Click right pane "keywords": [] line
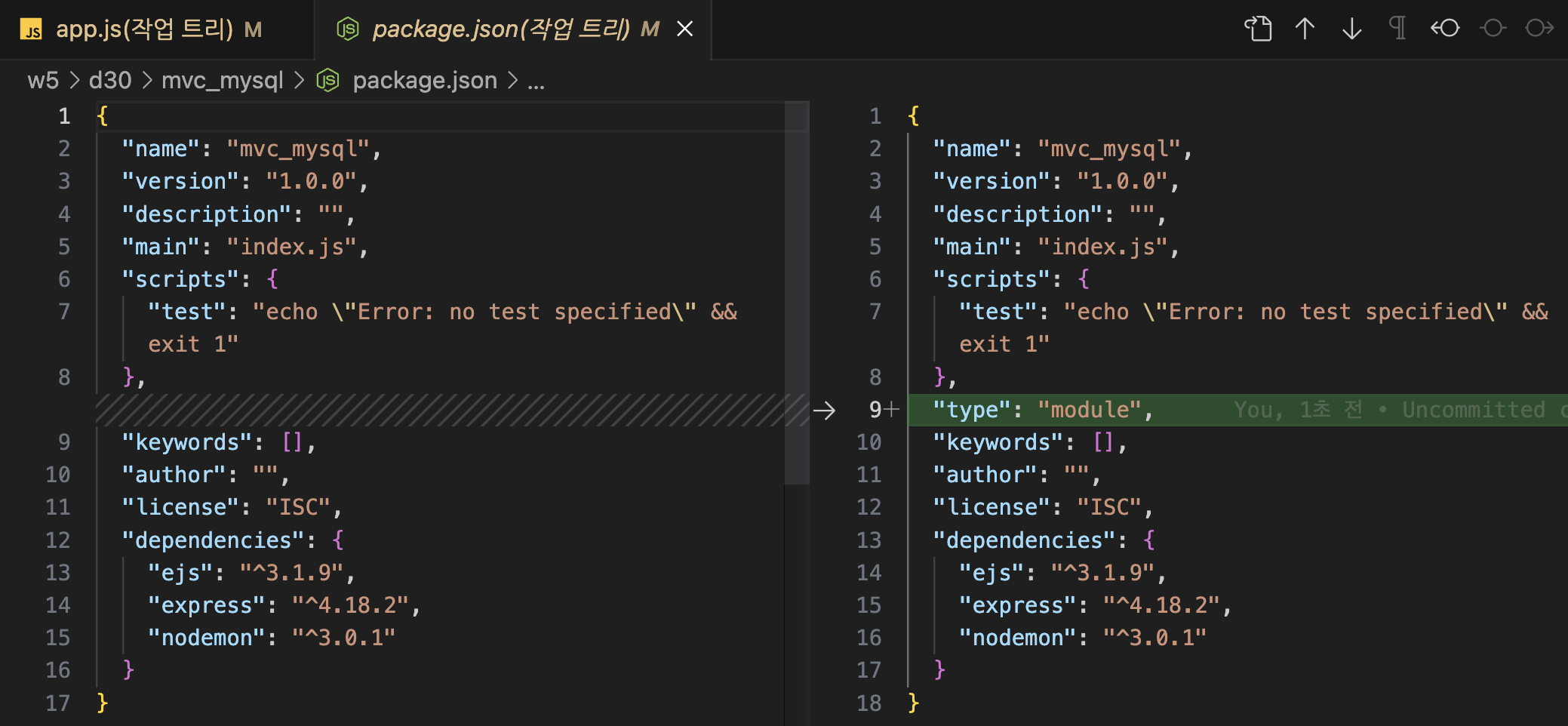The image size is (1568, 726). pos(1030,443)
